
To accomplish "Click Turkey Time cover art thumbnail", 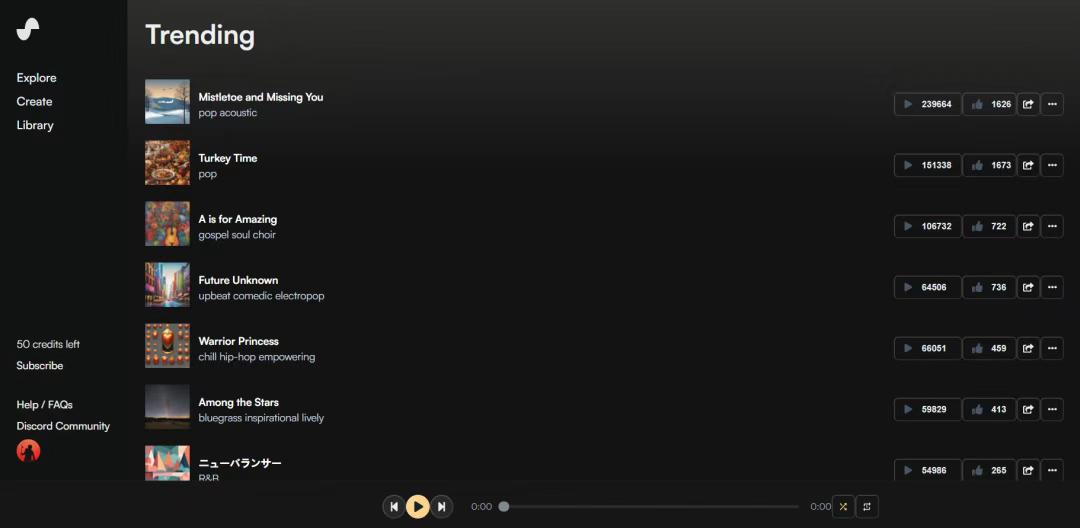I will point(167,162).
